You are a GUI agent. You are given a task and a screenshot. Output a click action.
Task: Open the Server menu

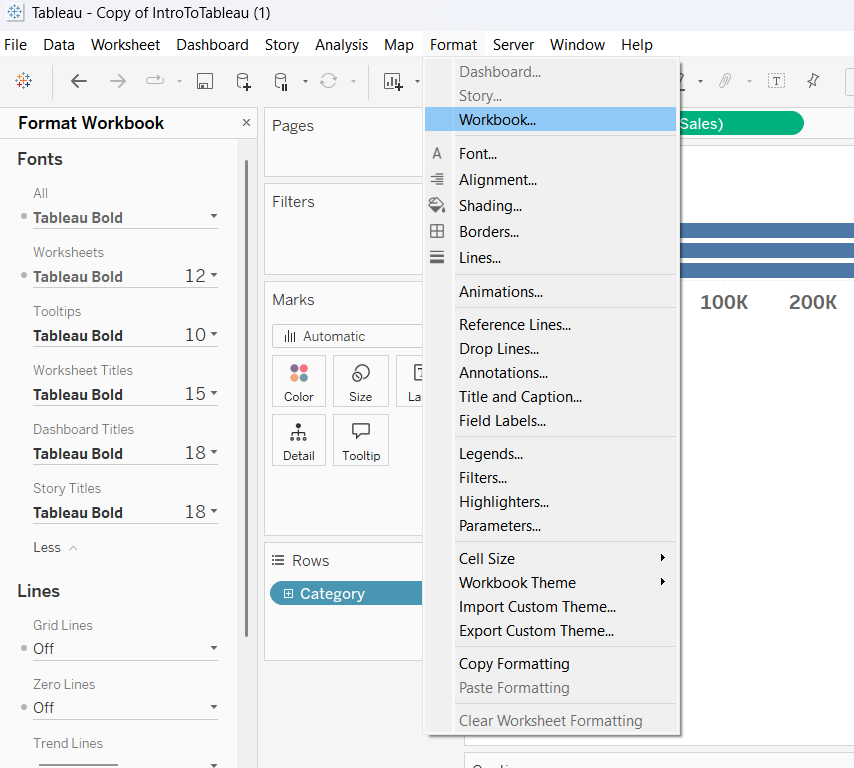point(513,45)
